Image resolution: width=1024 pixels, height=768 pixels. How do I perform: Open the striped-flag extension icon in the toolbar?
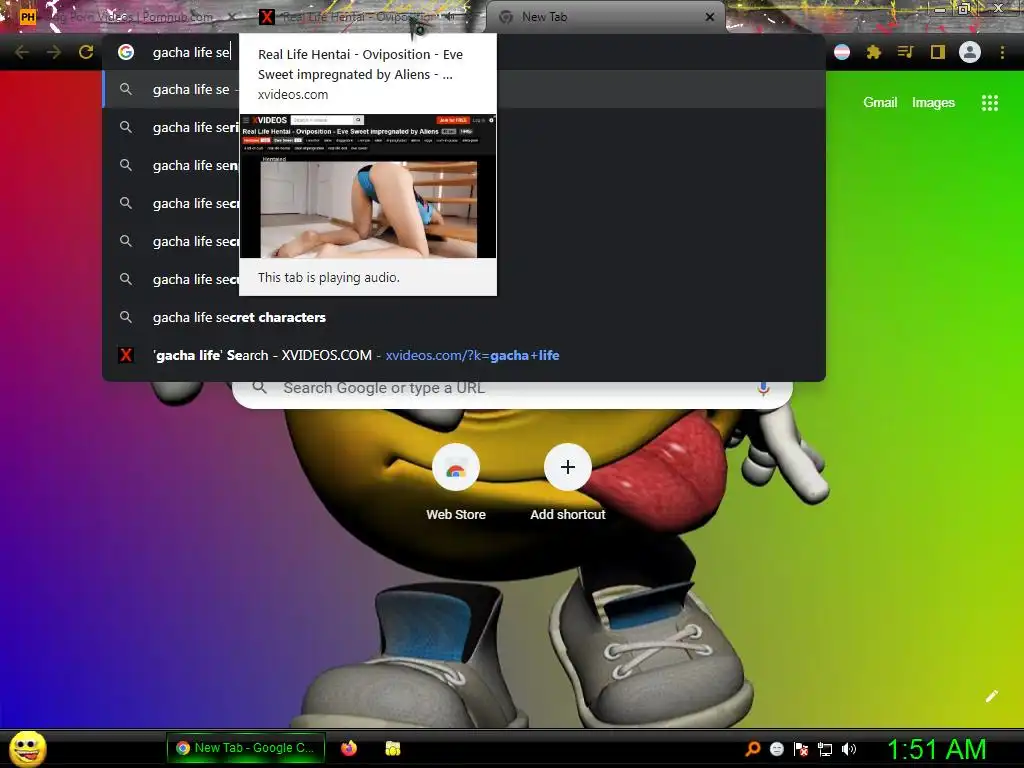pyautogui.click(x=842, y=52)
